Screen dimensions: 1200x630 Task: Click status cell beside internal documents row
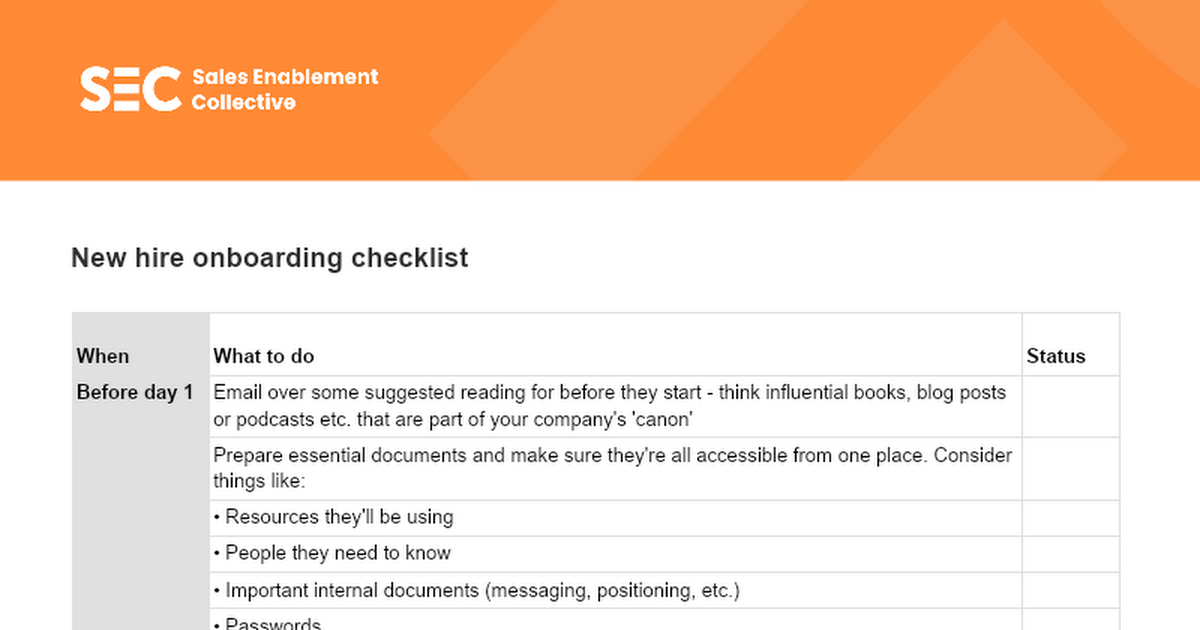(x=1070, y=590)
